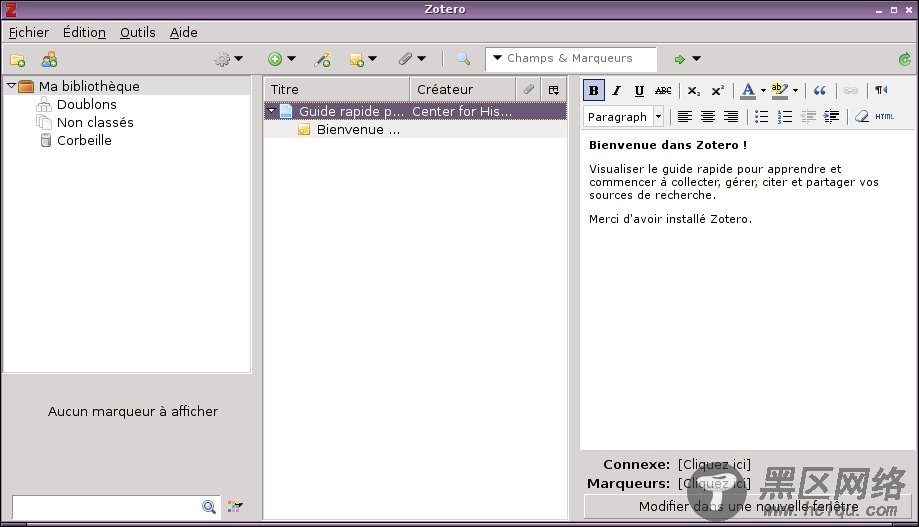The width and height of the screenshot is (919, 527).
Task: Click the New Note icon
Action: point(356,59)
